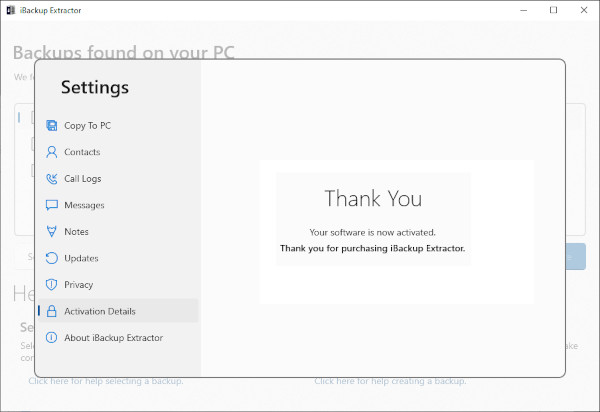The height and width of the screenshot is (412, 600).
Task: Click the Activation Details padlock icon
Action: click(52, 311)
